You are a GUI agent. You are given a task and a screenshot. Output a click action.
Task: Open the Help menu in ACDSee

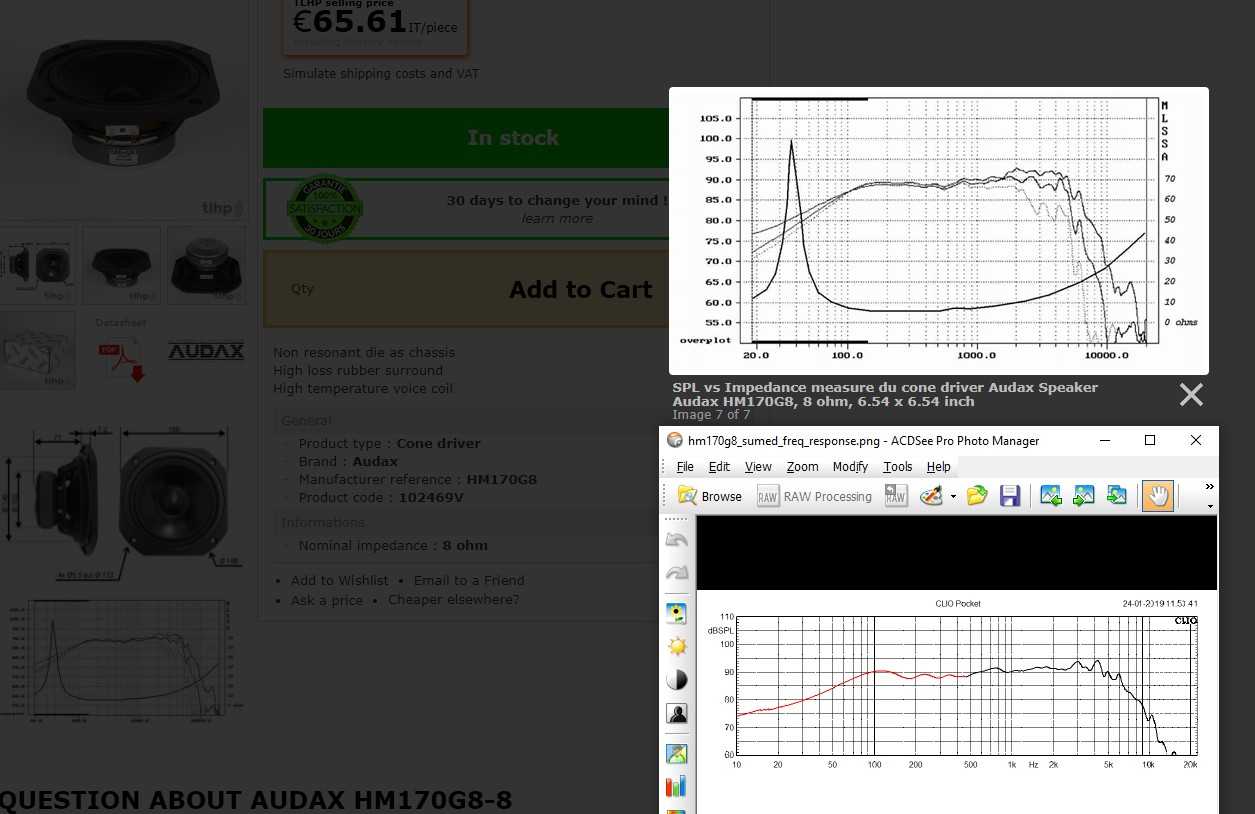938,466
